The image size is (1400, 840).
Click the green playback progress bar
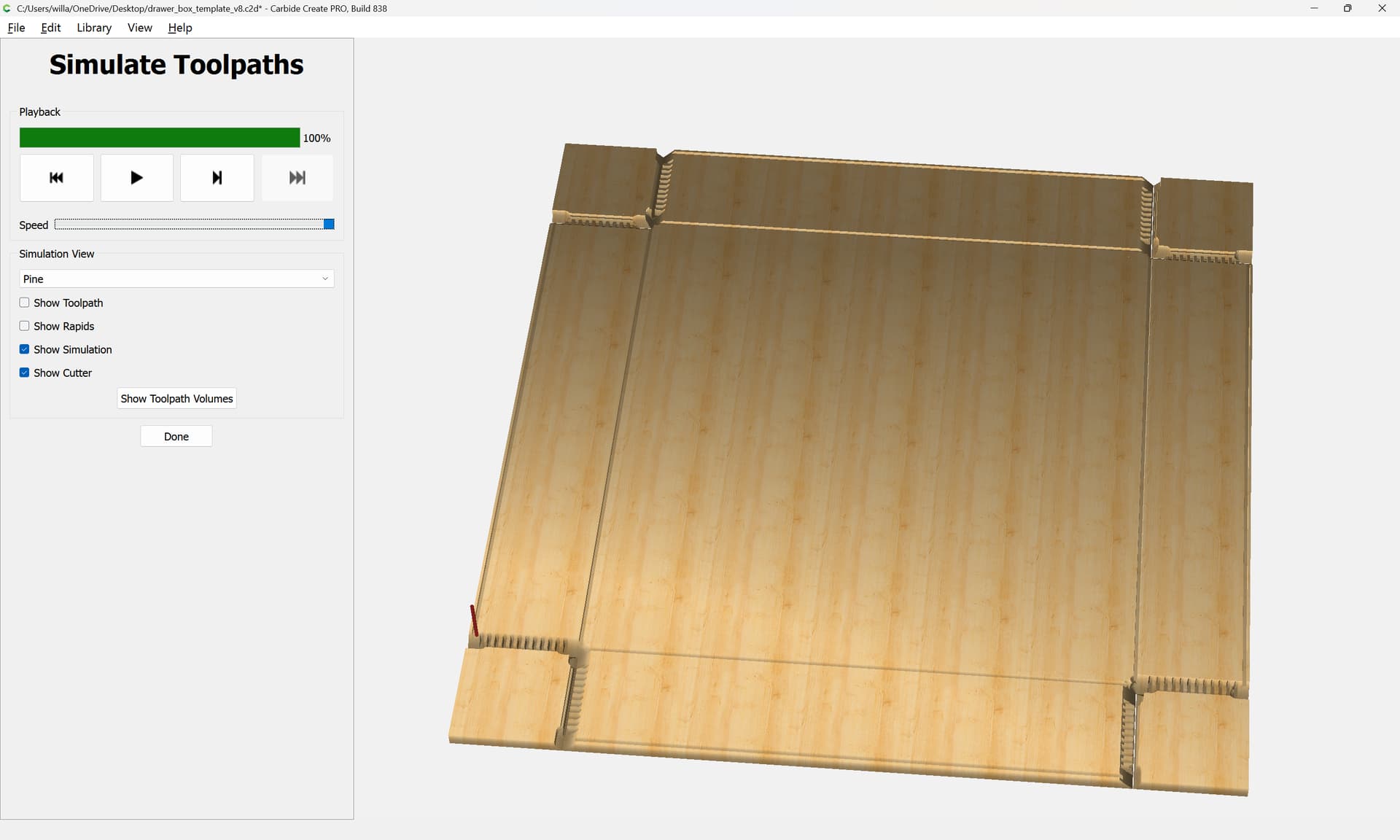pos(159,138)
